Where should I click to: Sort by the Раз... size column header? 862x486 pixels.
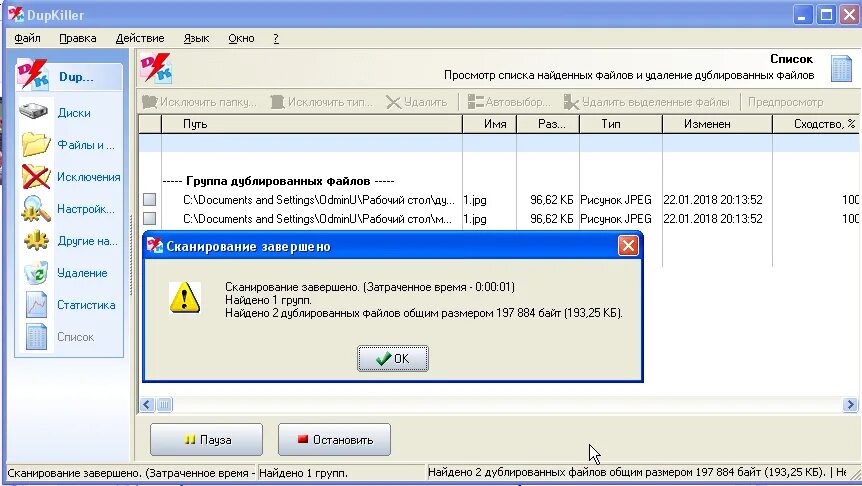(548, 124)
